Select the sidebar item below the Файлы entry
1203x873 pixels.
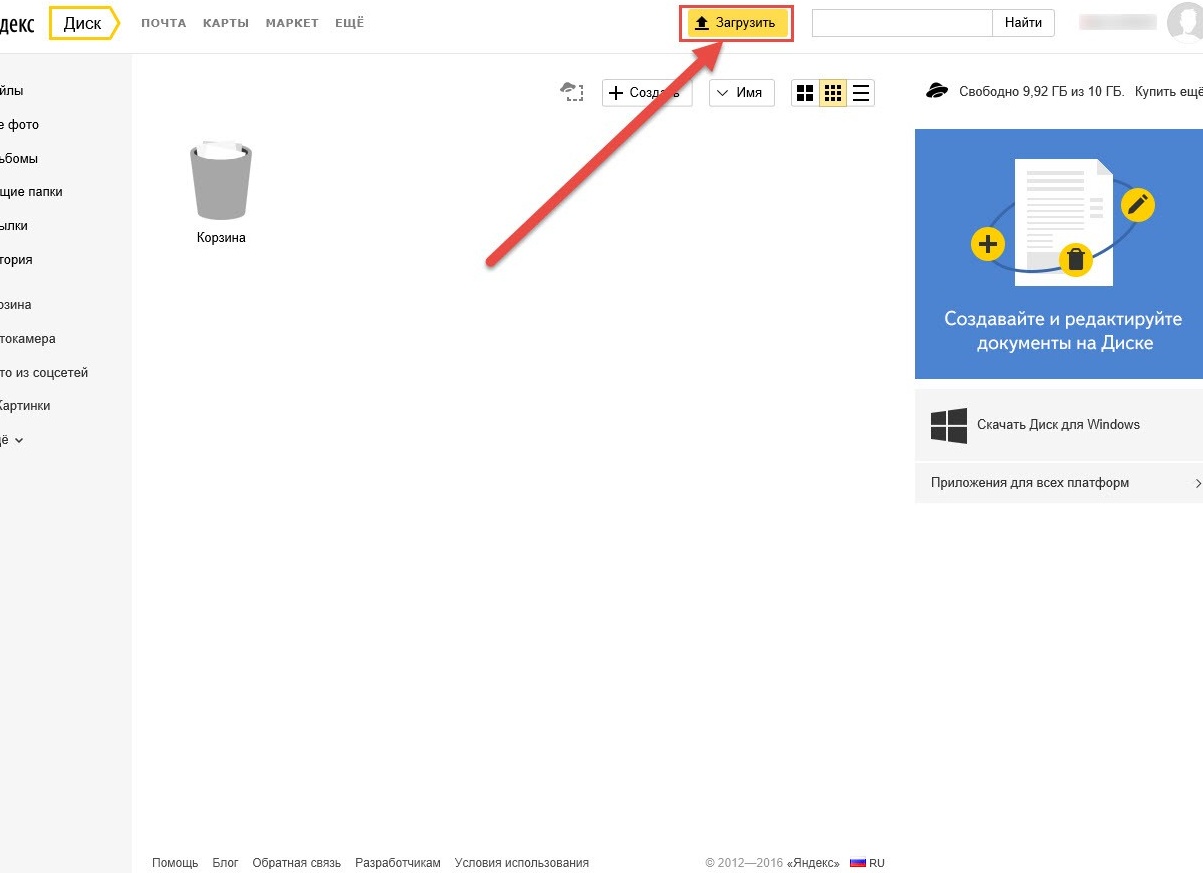[20, 125]
